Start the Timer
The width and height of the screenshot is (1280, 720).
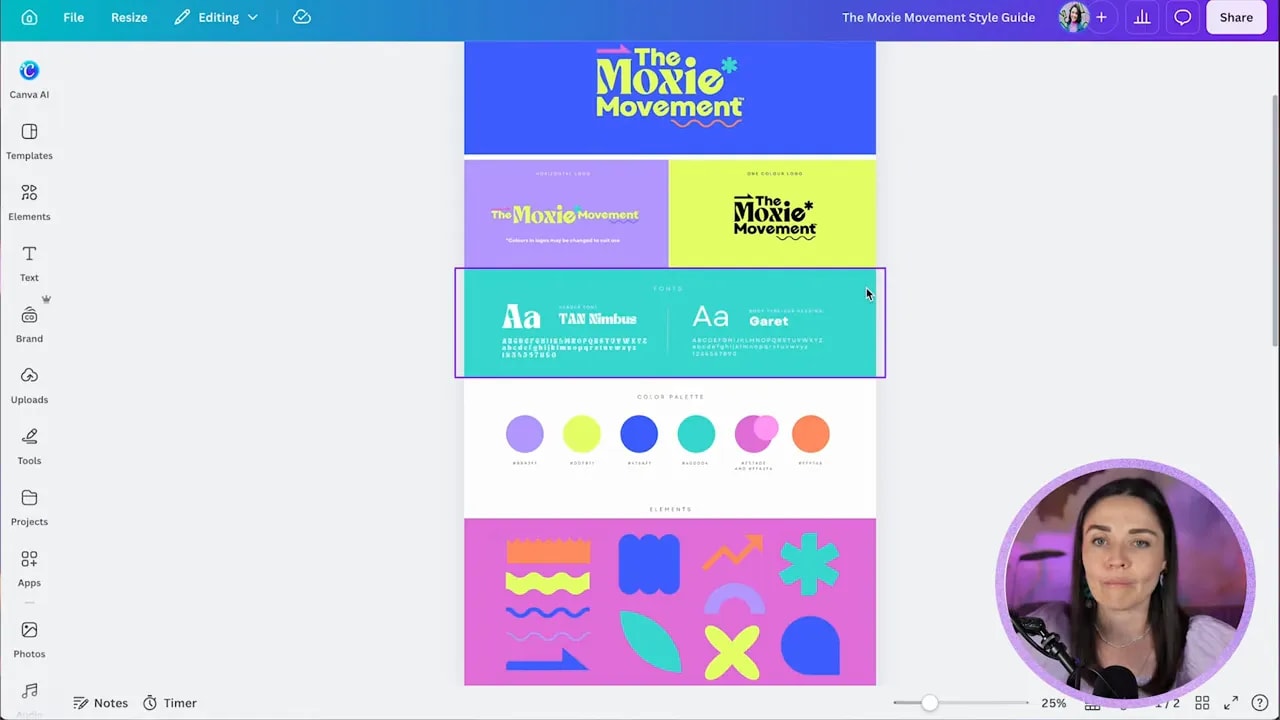coord(169,703)
